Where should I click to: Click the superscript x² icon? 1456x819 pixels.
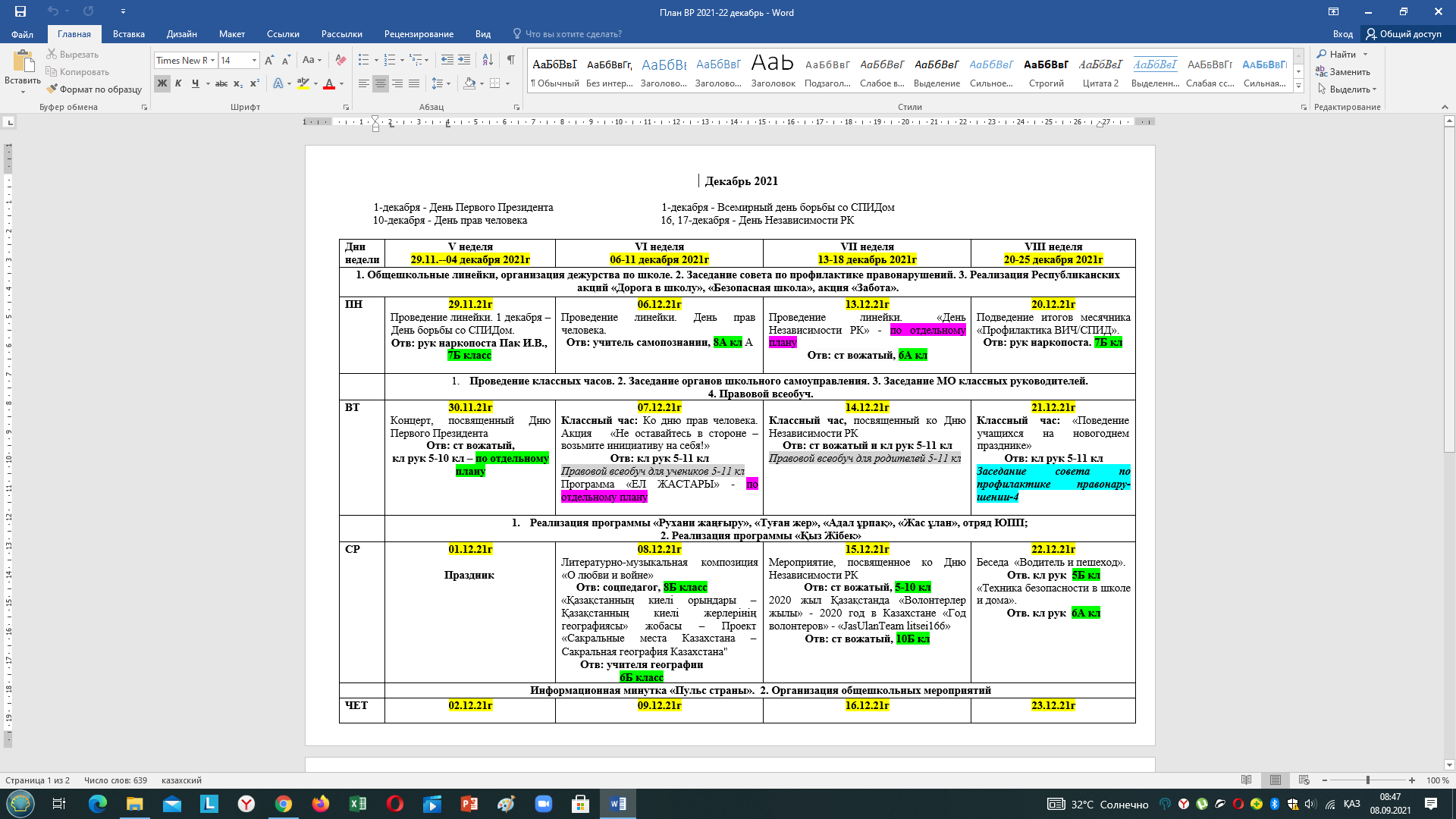(255, 83)
